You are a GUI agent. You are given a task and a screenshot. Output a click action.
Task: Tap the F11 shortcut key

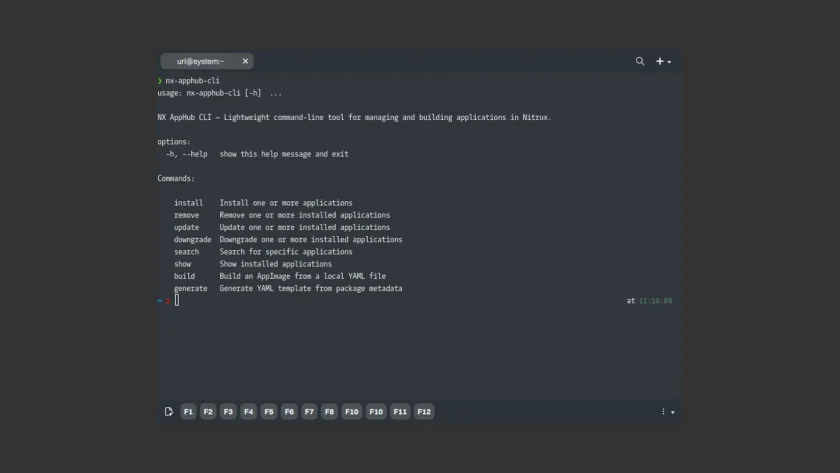400,411
